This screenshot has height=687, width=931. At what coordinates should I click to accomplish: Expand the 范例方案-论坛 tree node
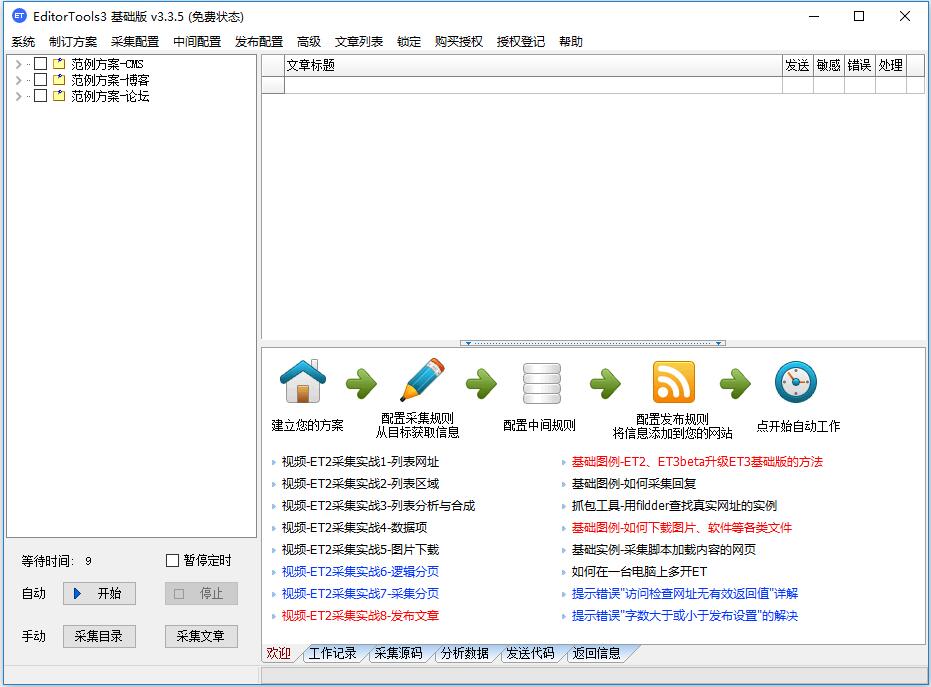pos(20,96)
